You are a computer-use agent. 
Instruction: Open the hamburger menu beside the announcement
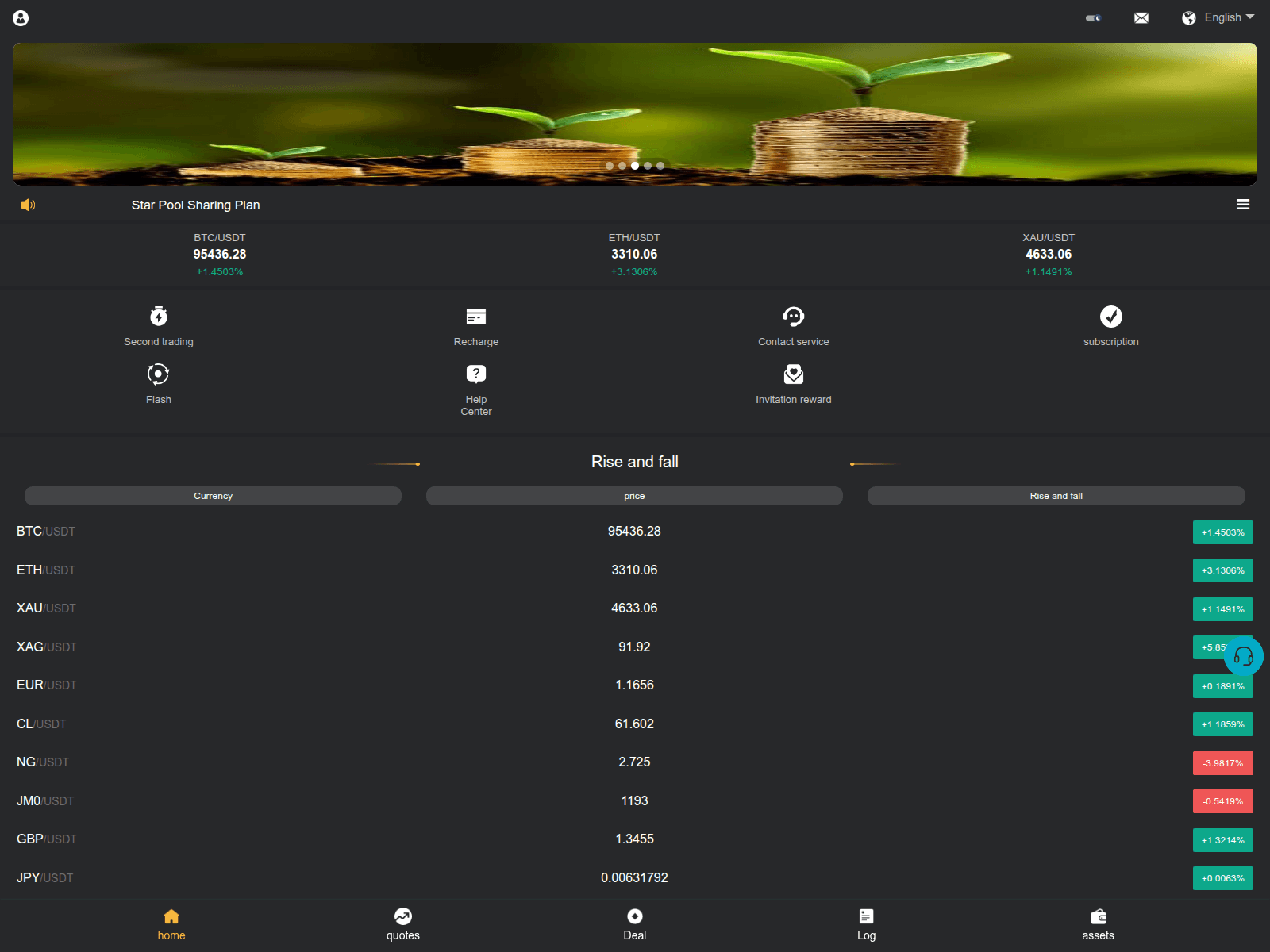click(1243, 204)
